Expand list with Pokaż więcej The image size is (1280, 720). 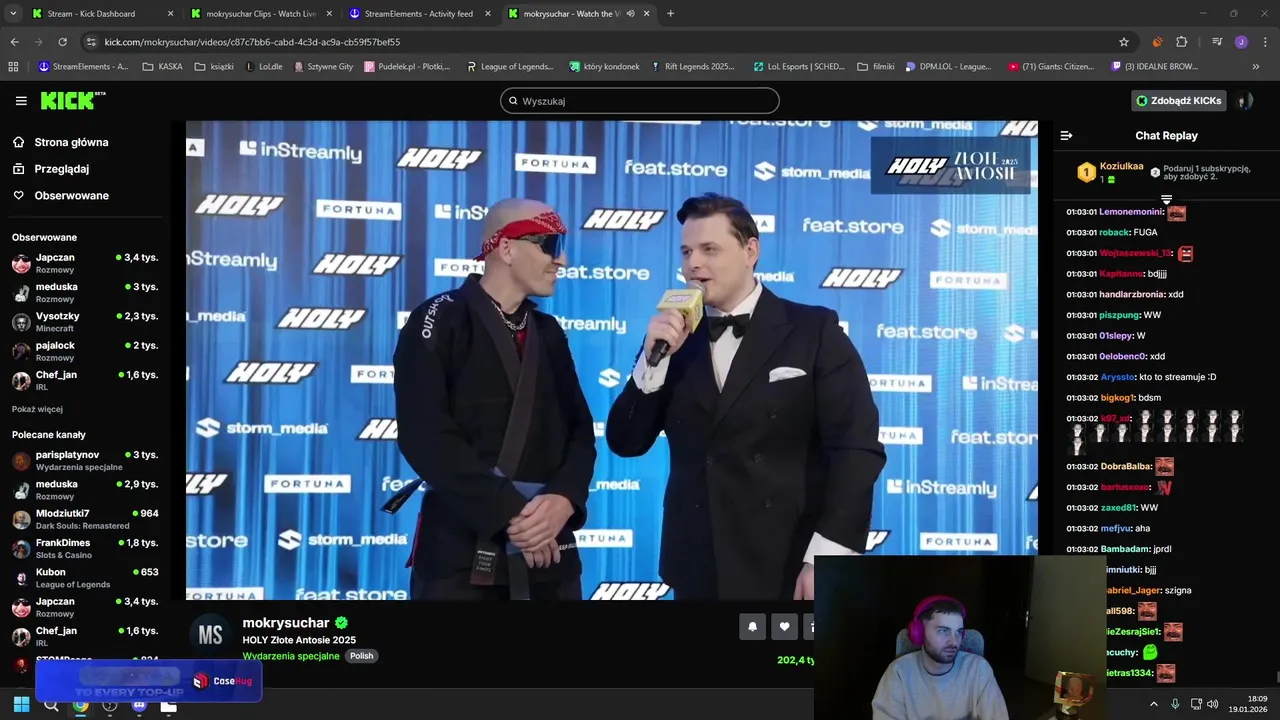(x=37, y=409)
